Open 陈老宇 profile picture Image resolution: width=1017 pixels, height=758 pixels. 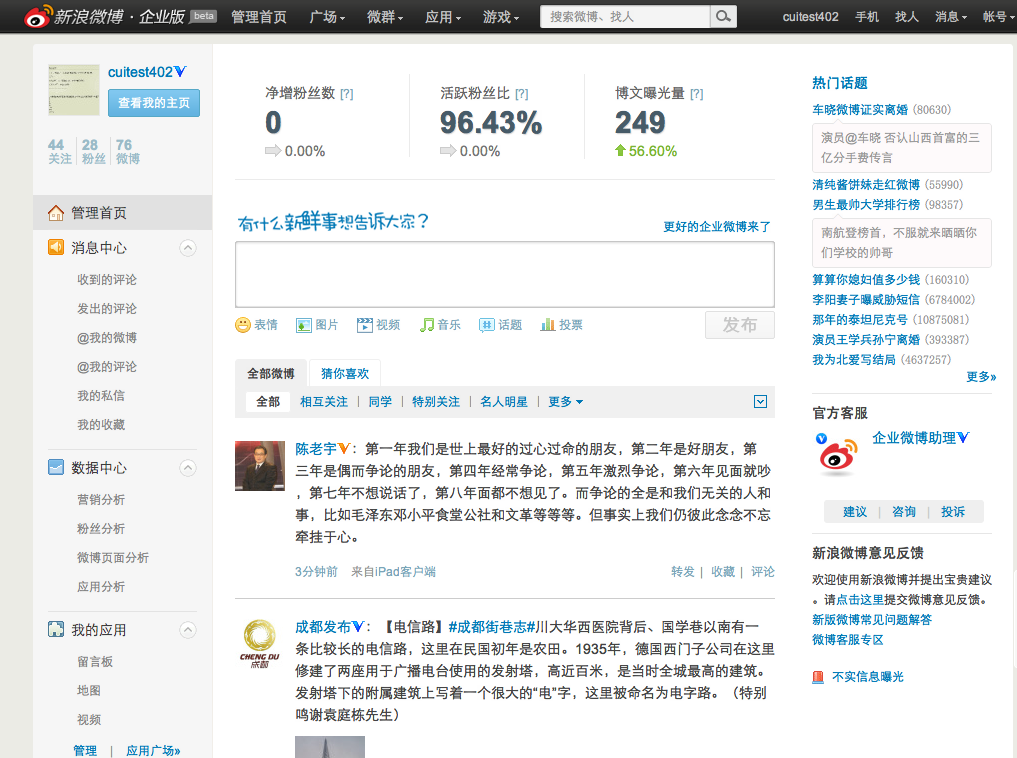259,466
